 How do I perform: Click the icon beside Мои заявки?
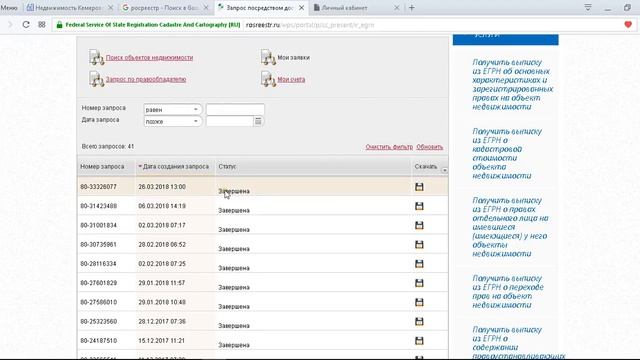(x=268, y=58)
